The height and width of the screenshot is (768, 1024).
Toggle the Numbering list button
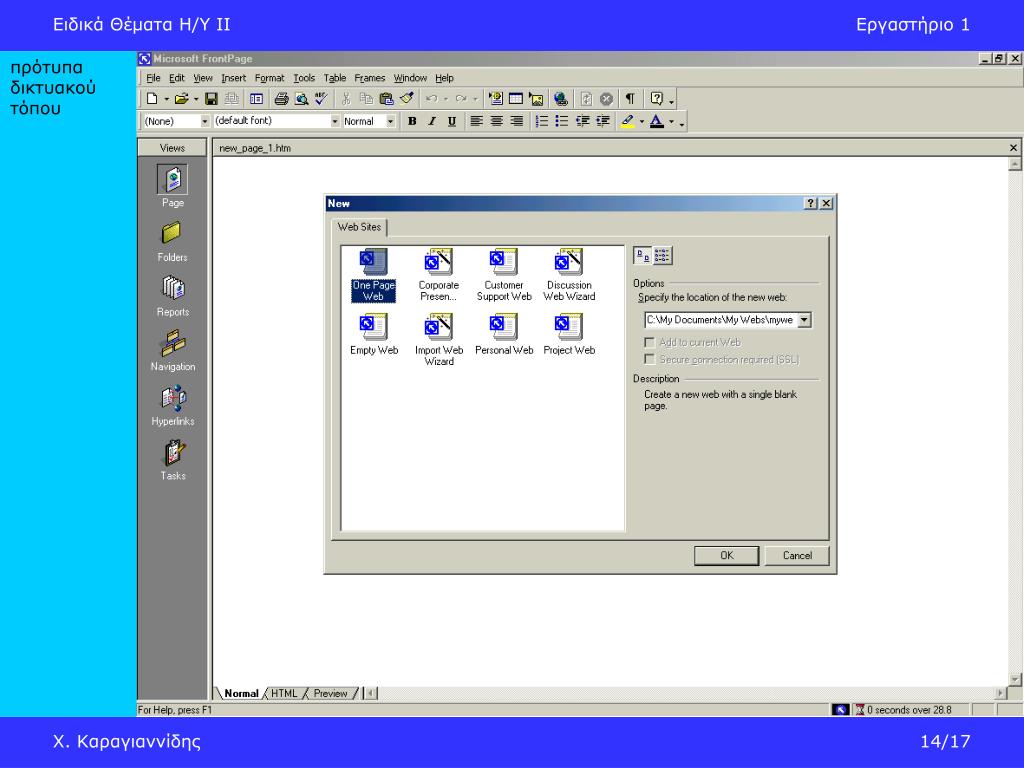tap(541, 121)
